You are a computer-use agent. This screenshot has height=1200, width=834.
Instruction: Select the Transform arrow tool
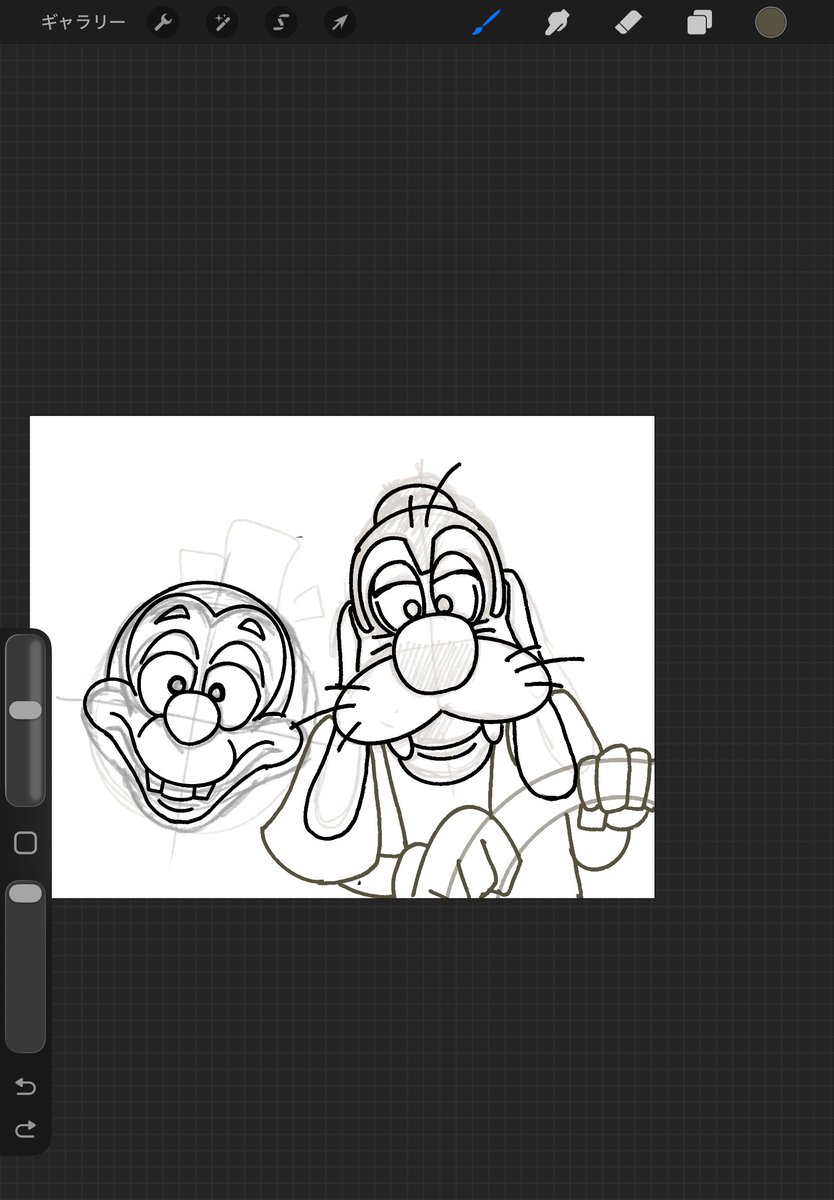point(340,22)
